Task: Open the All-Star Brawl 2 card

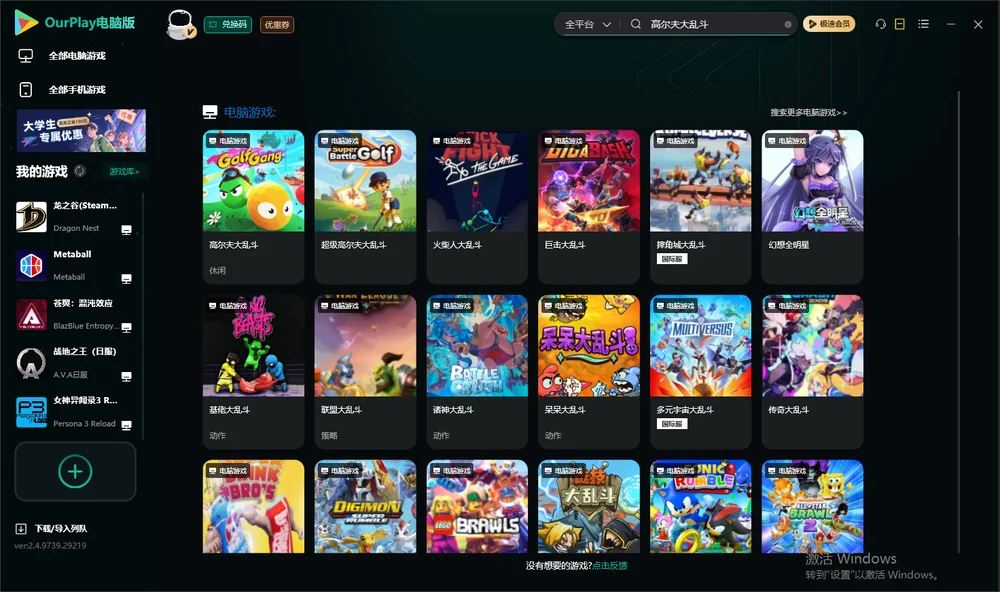Action: pos(812,507)
